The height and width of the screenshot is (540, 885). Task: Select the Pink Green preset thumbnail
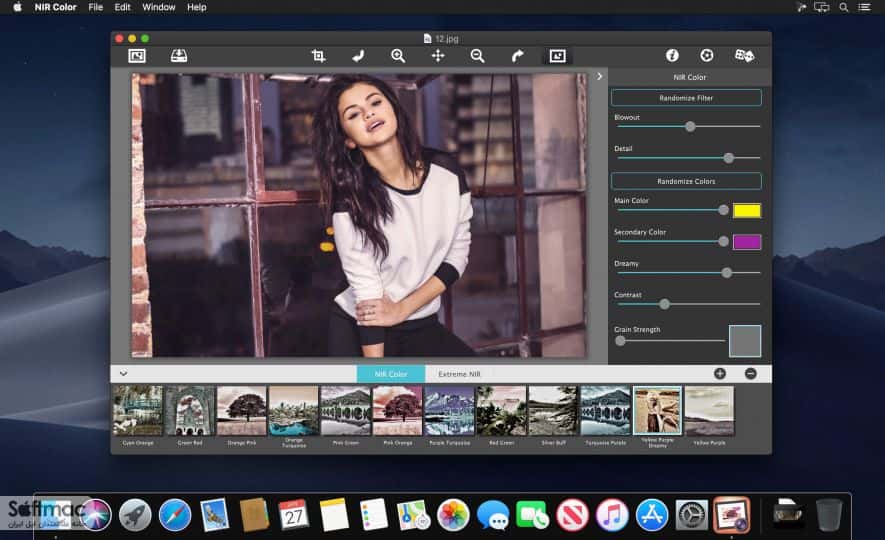pyautogui.click(x=345, y=411)
